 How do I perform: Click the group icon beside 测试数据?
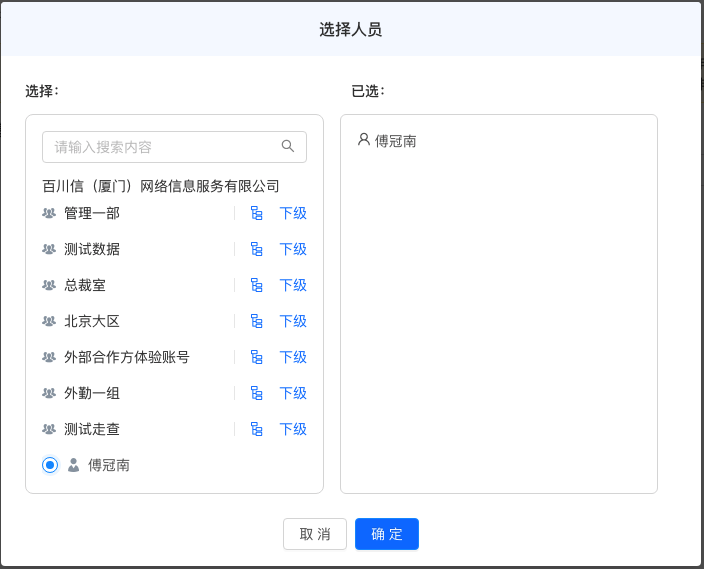point(49,249)
